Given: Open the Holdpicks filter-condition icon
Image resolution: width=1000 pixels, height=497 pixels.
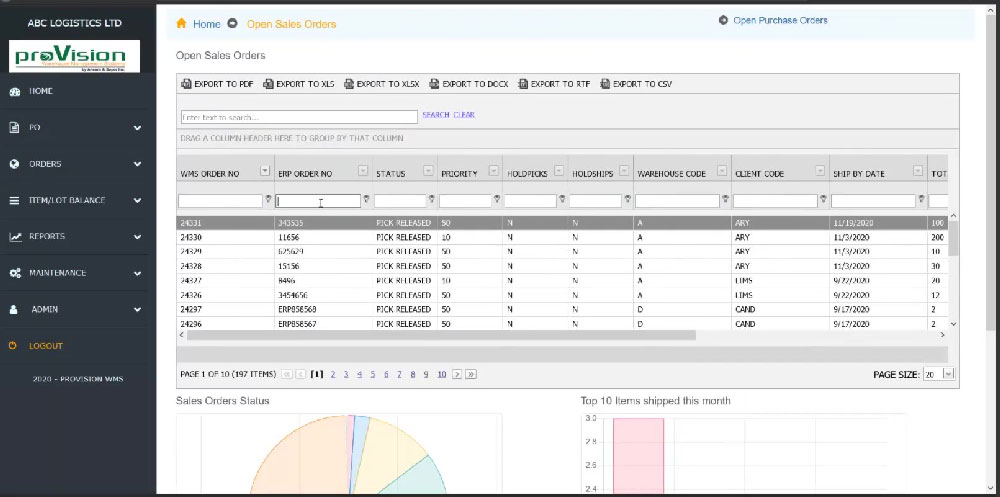Looking at the screenshot, I should pos(562,199).
